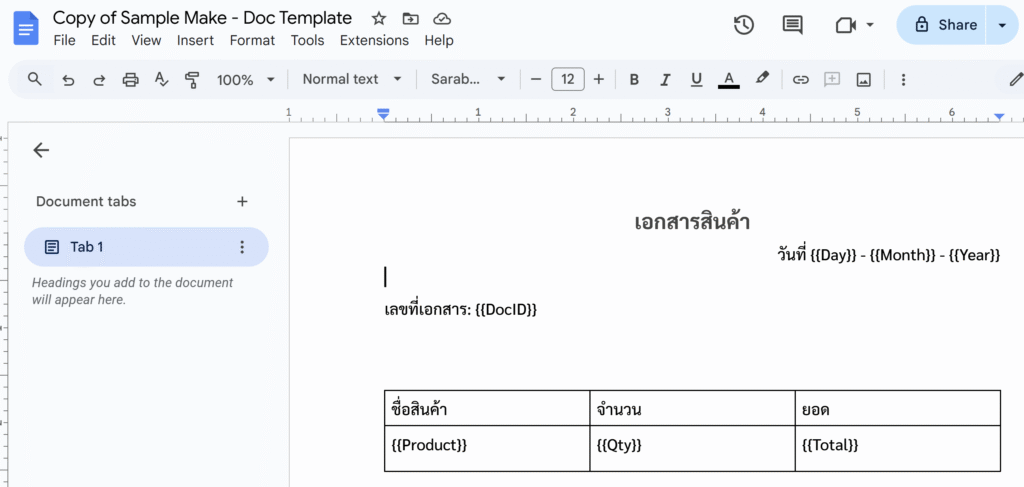1024x487 pixels.
Task: Click the print icon in toolbar
Action: point(130,80)
